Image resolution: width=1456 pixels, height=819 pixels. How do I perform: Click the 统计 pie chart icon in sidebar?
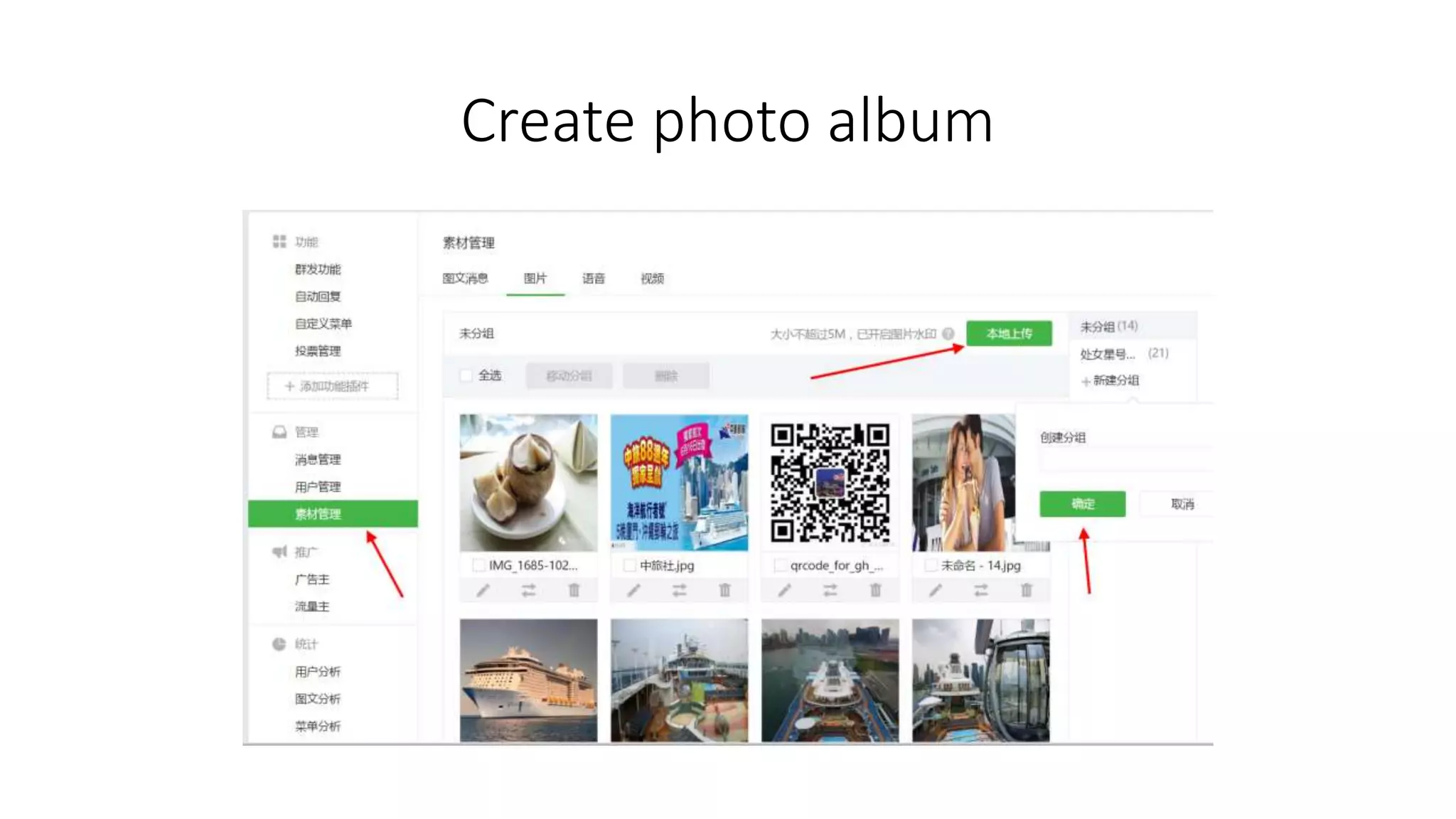(x=279, y=644)
